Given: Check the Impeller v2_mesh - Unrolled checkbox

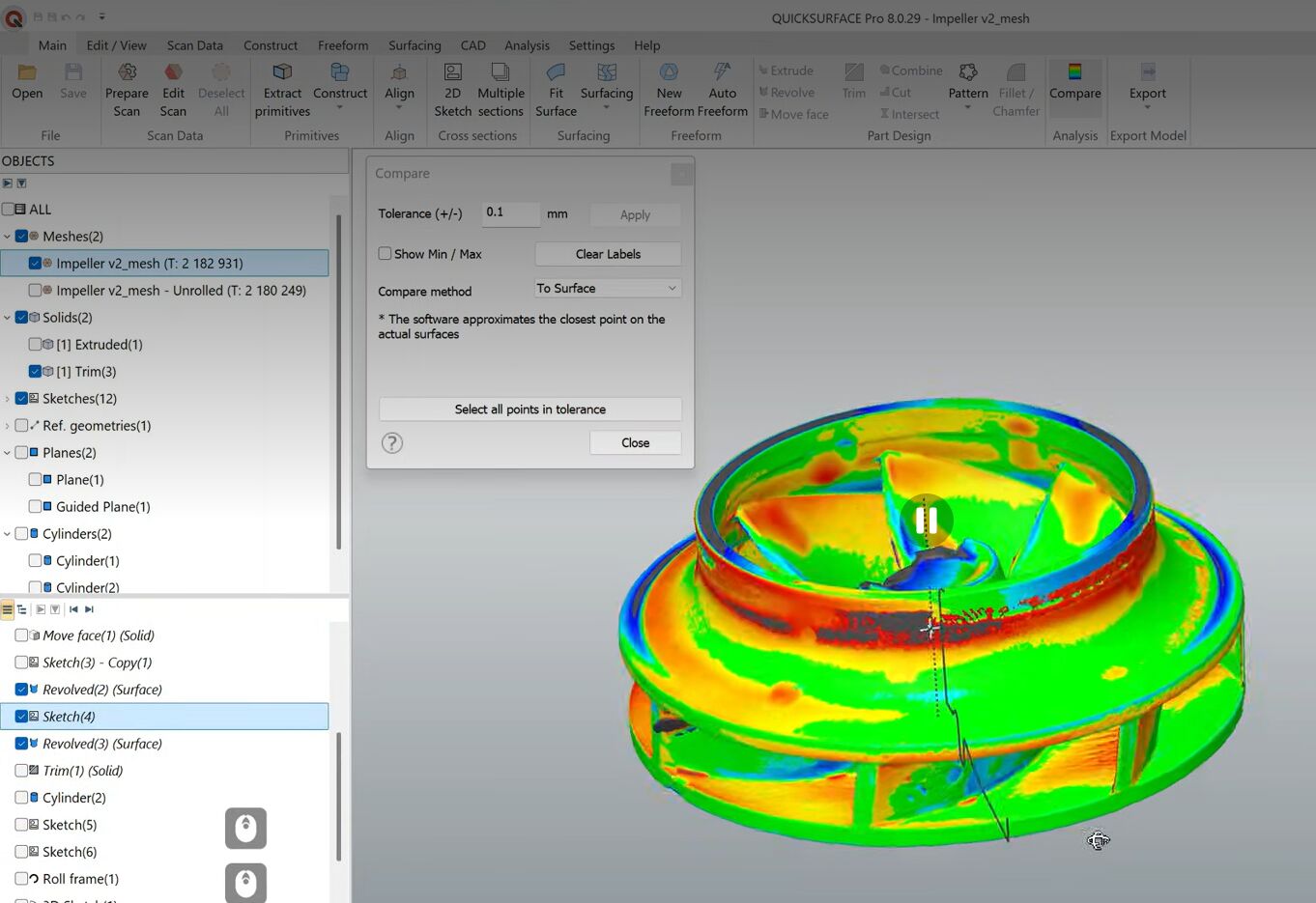Looking at the screenshot, I should tap(35, 291).
